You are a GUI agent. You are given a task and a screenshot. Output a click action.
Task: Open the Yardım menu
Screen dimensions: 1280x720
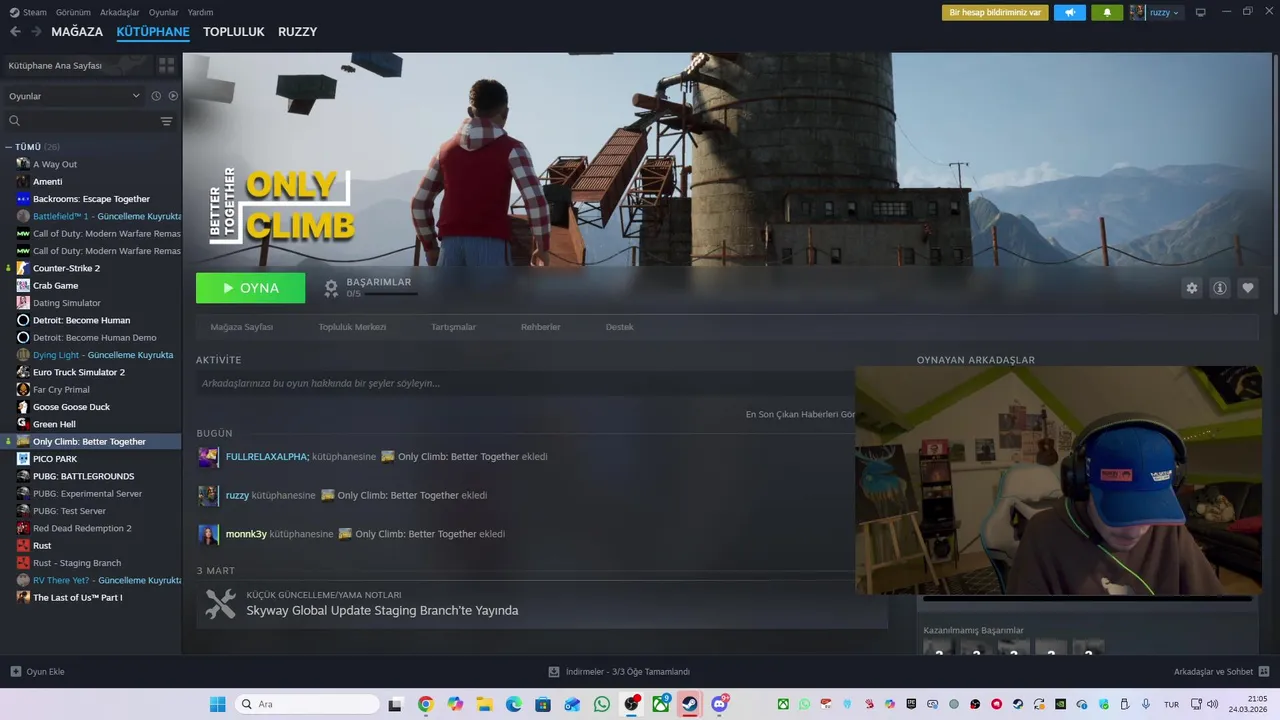(x=200, y=13)
